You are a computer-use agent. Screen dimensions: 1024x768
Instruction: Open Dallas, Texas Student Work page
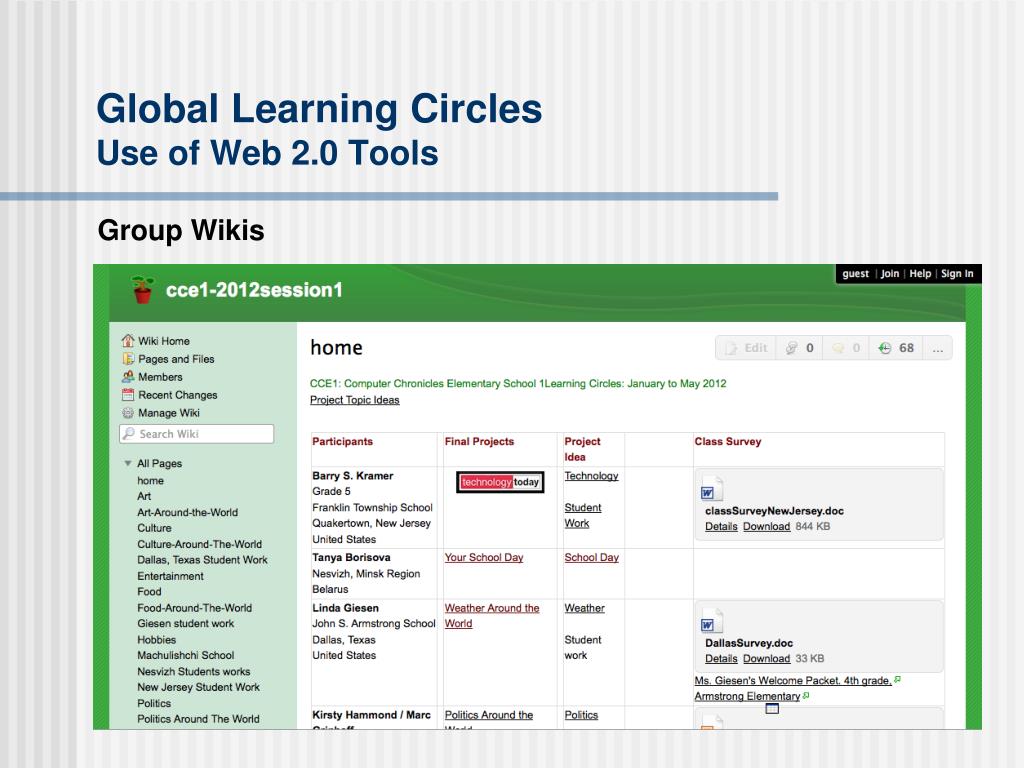[202, 560]
